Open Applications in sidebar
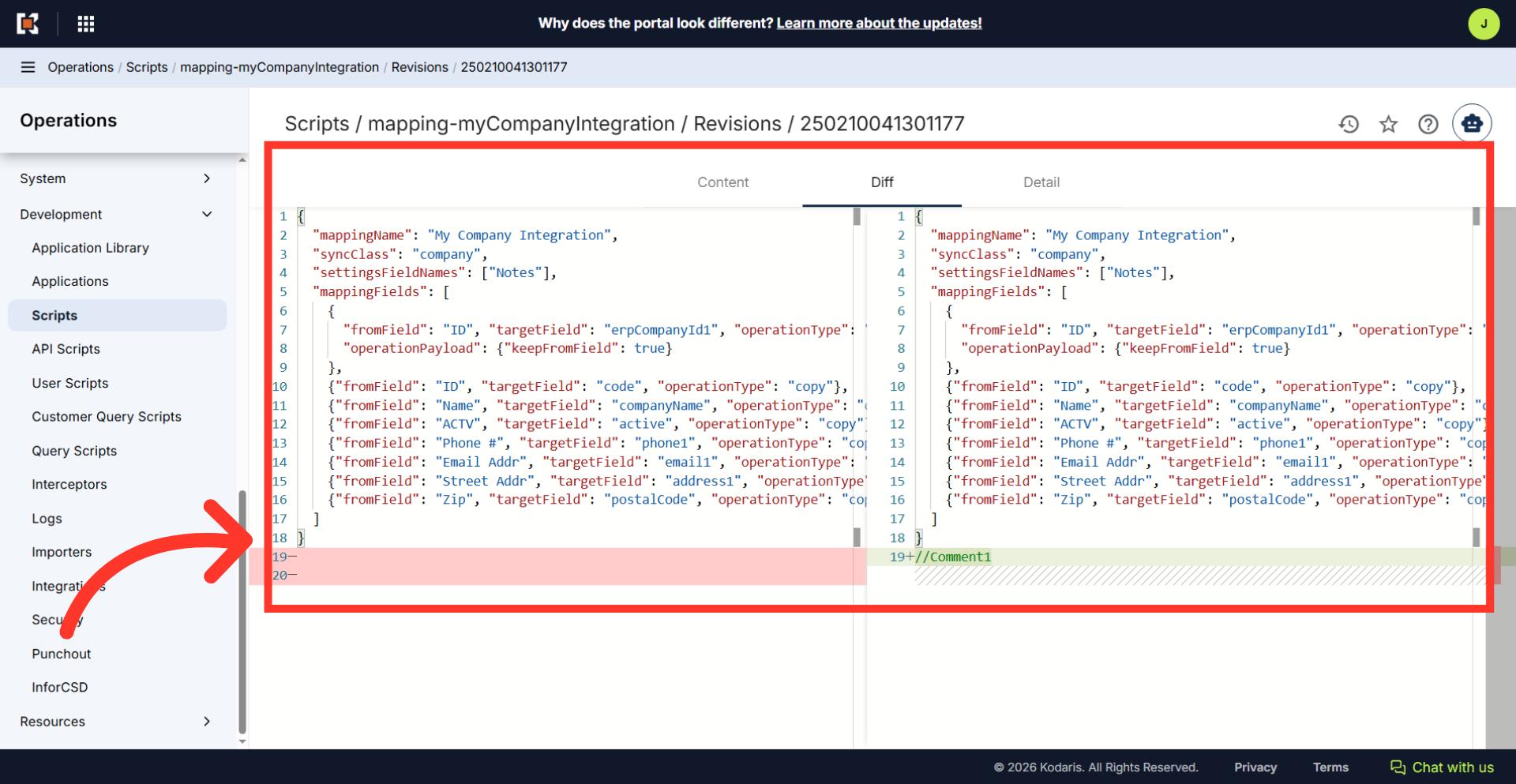Image resolution: width=1516 pixels, height=784 pixels. pos(70,281)
